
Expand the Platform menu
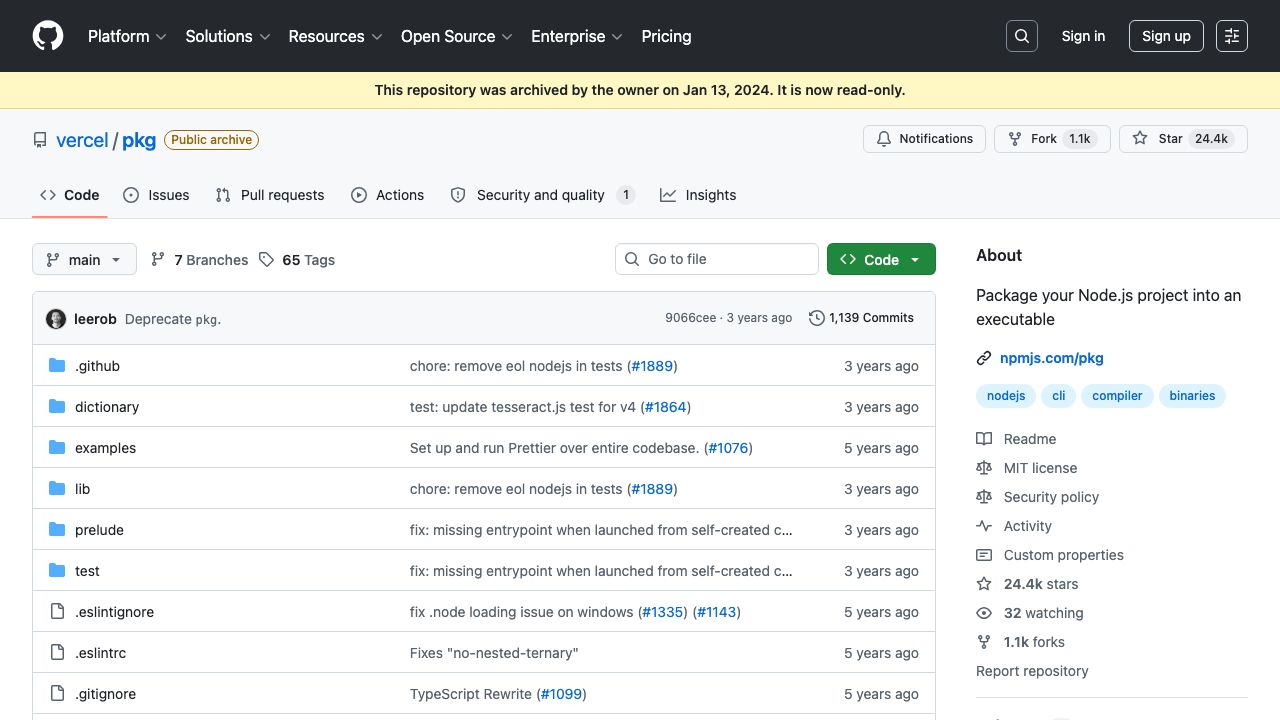click(x=128, y=36)
